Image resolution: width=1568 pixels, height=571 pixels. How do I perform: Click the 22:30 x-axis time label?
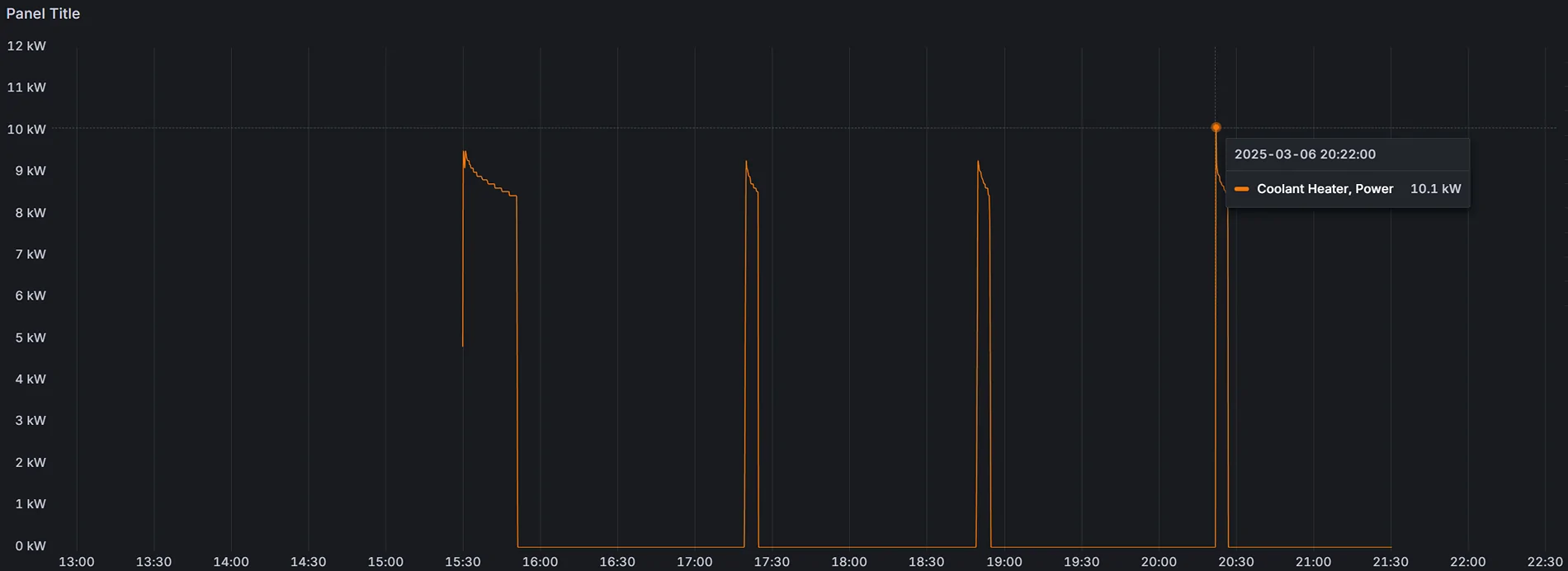point(1544,562)
